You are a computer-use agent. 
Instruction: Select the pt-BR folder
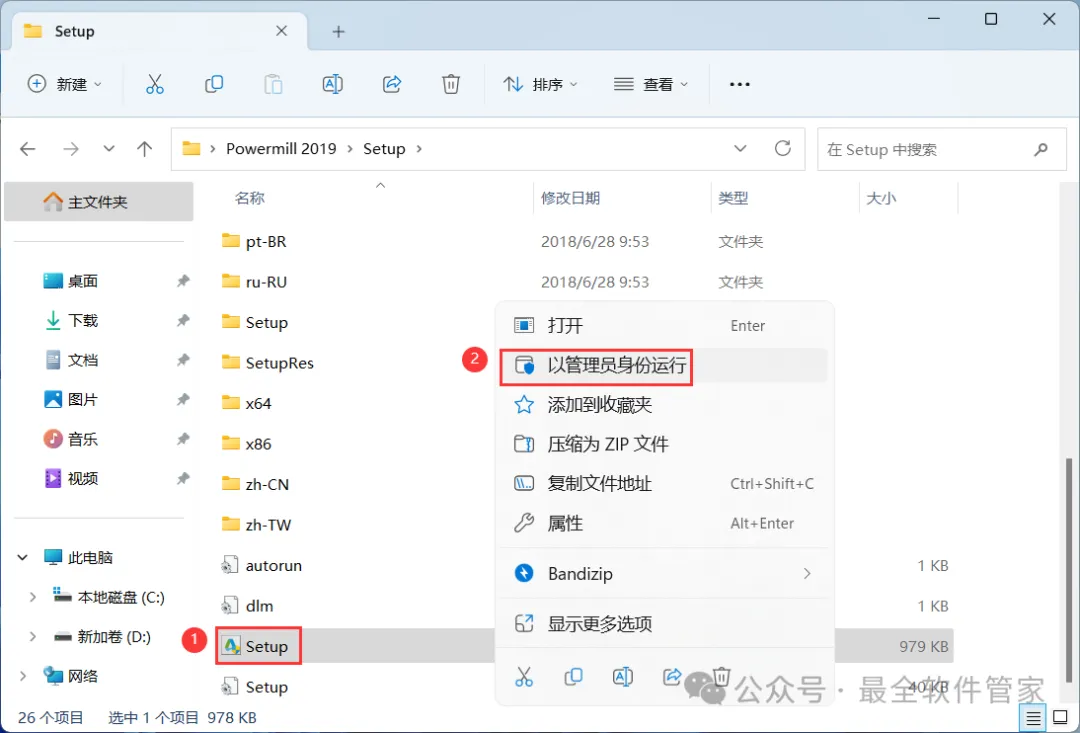(254, 242)
